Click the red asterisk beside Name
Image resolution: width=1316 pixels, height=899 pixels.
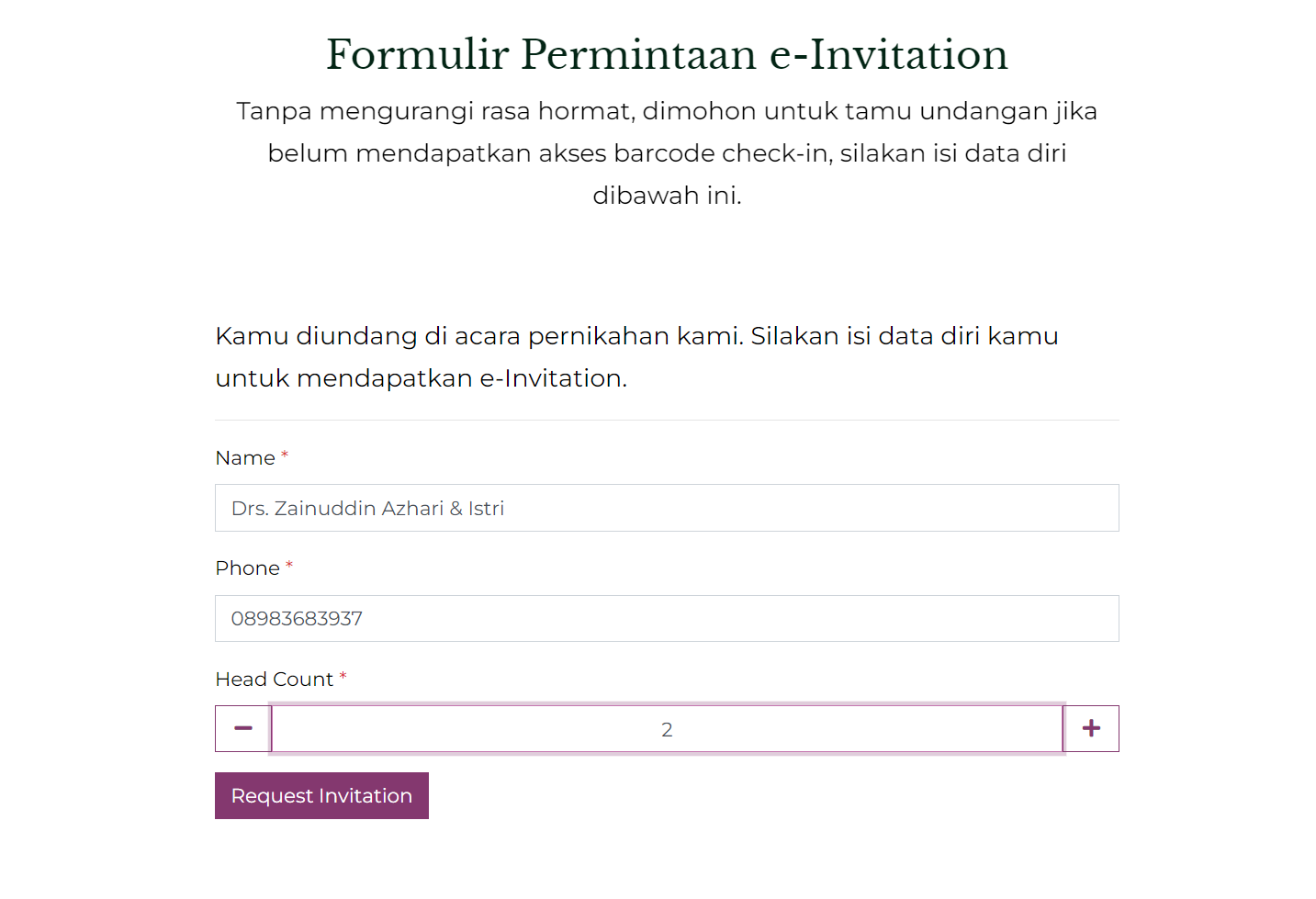[x=285, y=455]
